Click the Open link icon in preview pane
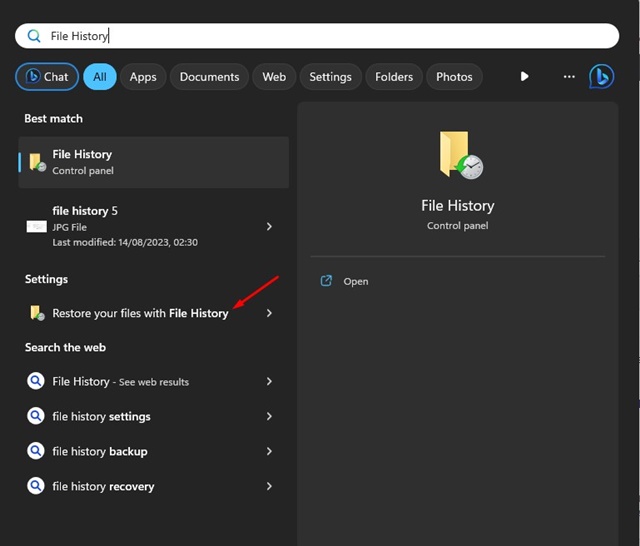Viewport: 640px width, 546px height. tap(326, 282)
